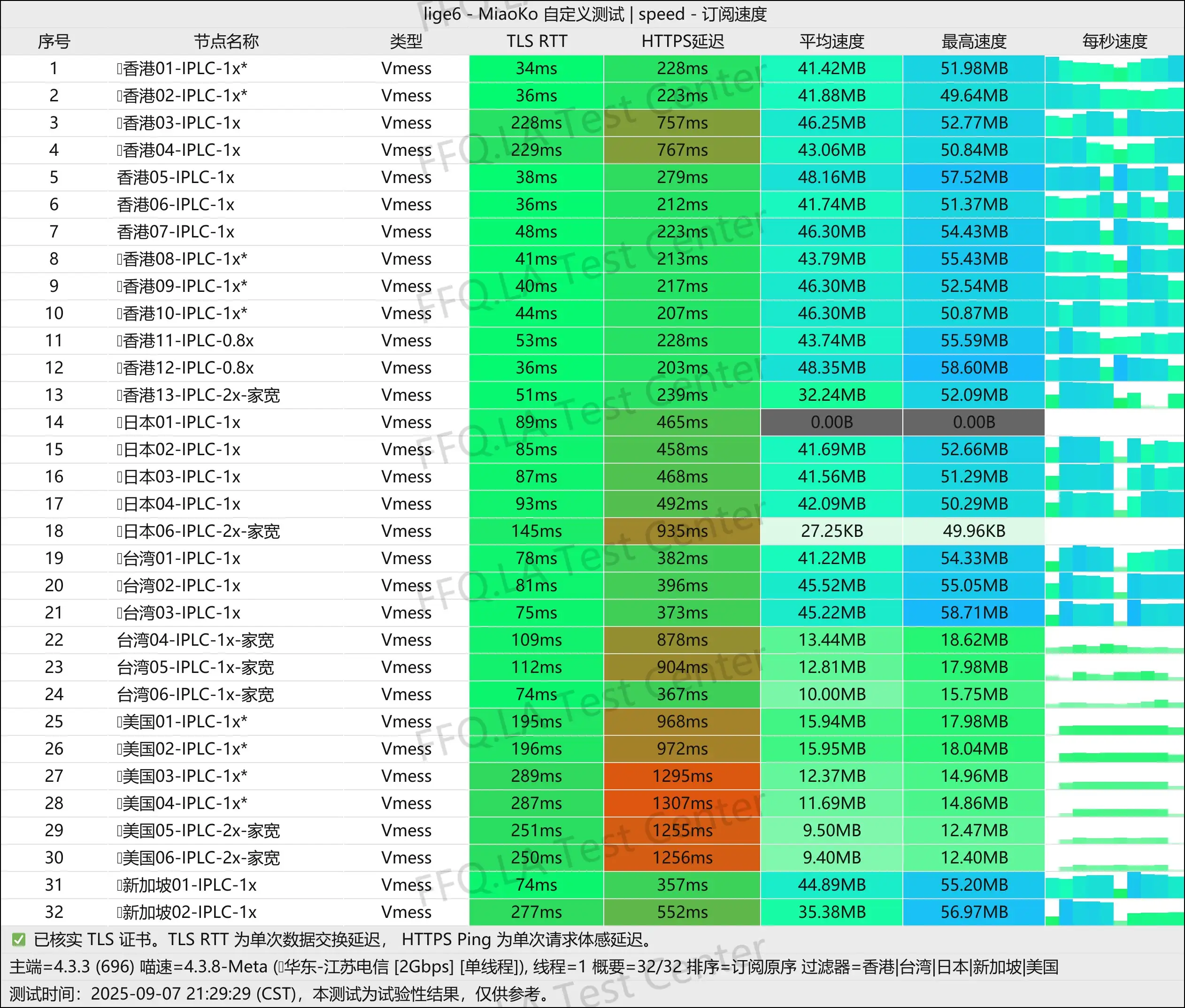Screen dimensions: 1185x1008
Task: Click the 552ms HTTPS delay cell
Action: pyautogui.click(x=682, y=912)
